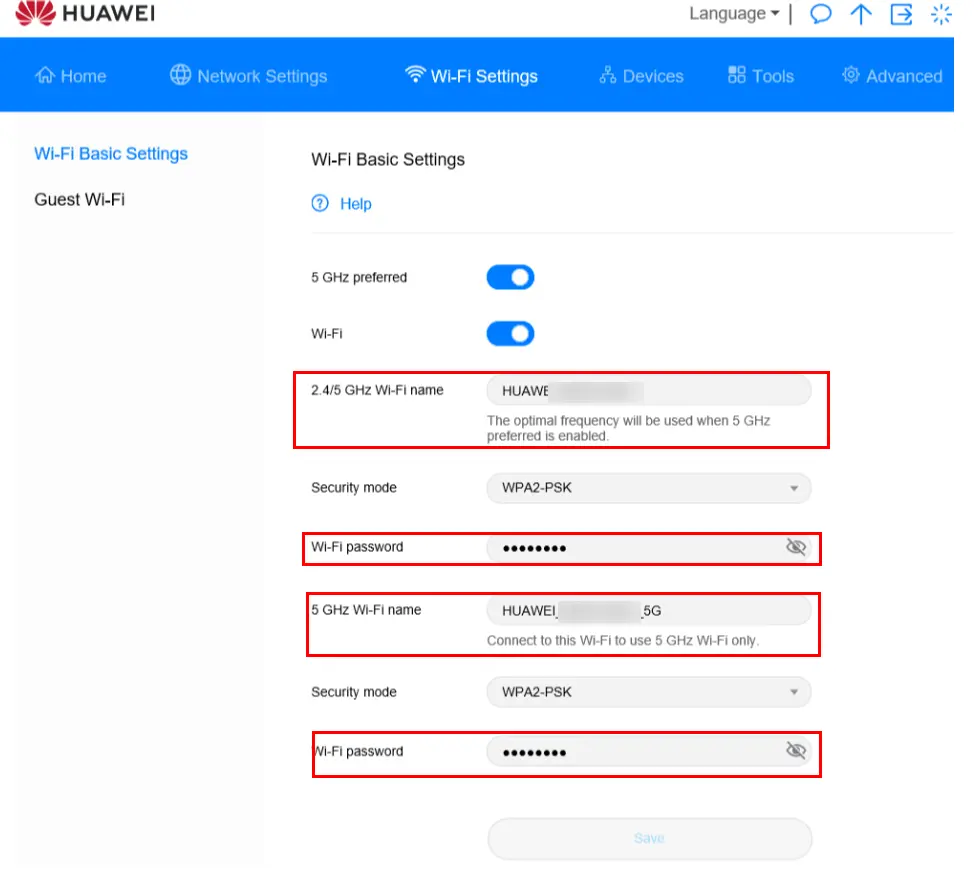Click the 5 GHz Wi-Fi name field
This screenshot has width=978, height=891.
[649, 610]
